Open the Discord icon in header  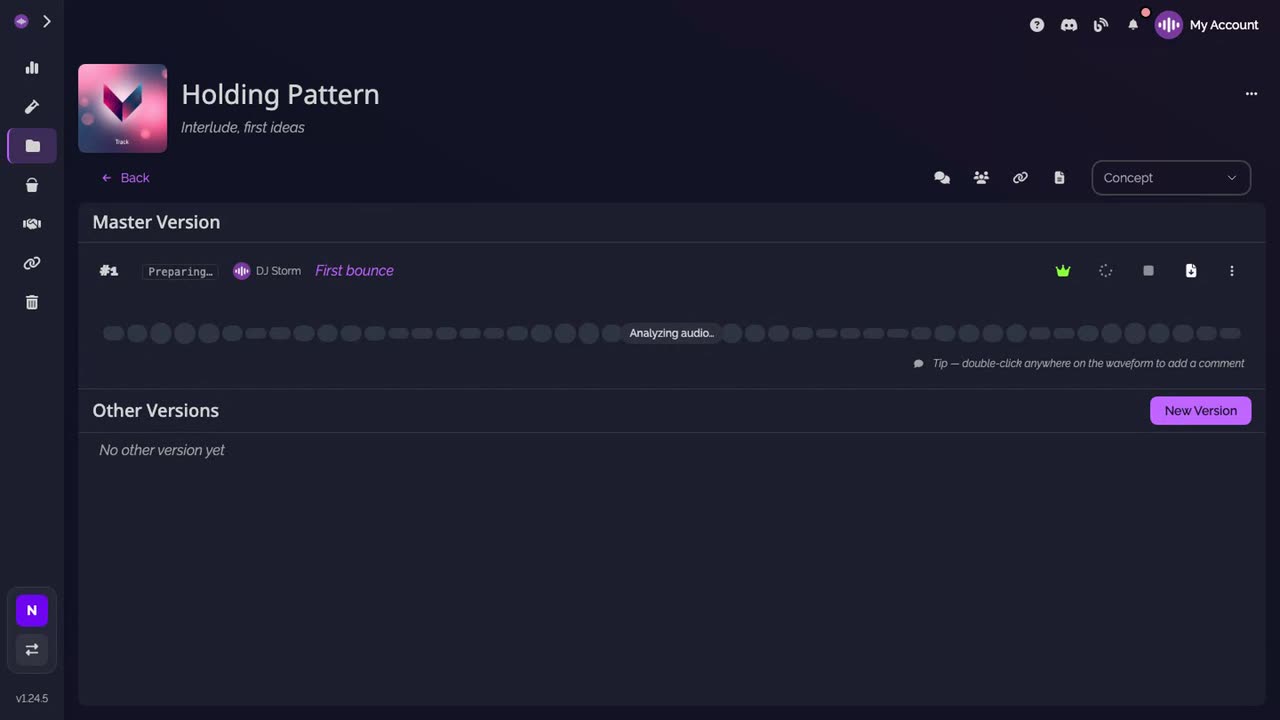(1069, 25)
